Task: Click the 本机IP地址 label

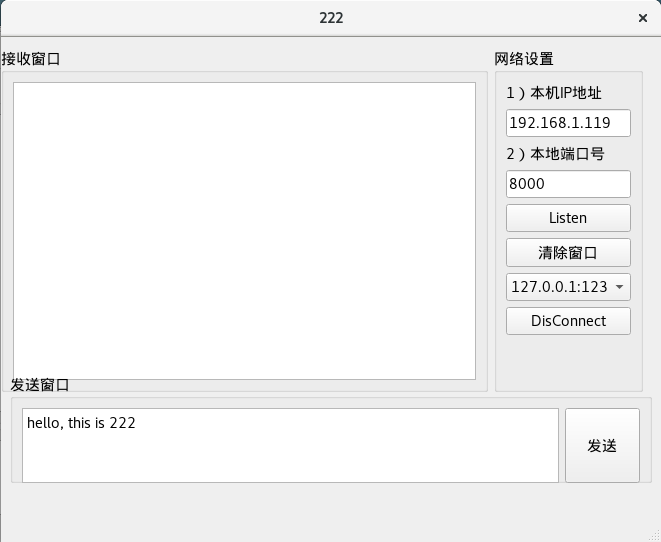Action: tap(554, 93)
